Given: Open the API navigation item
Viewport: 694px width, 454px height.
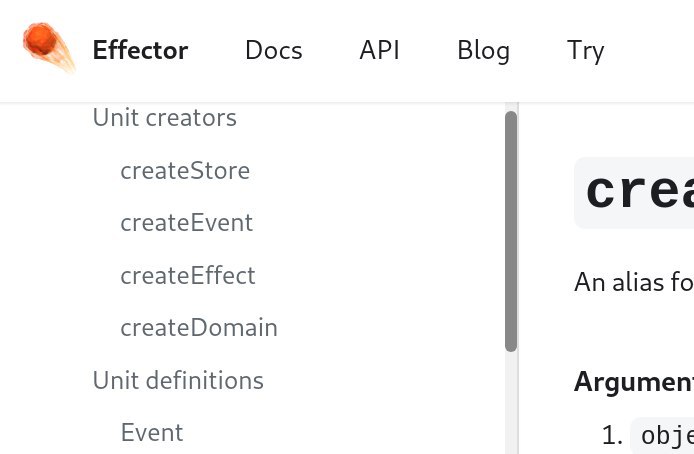Looking at the screenshot, I should point(379,50).
